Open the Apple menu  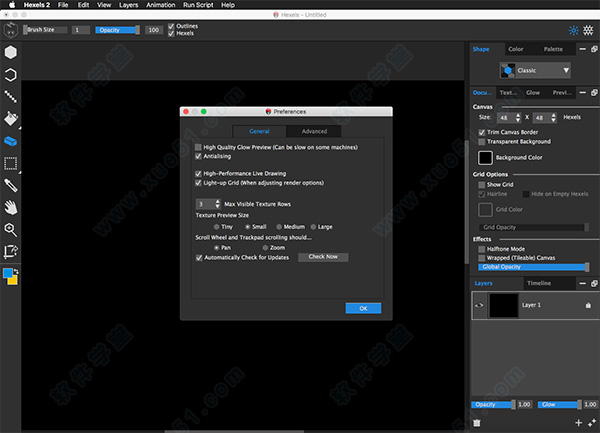12,5
